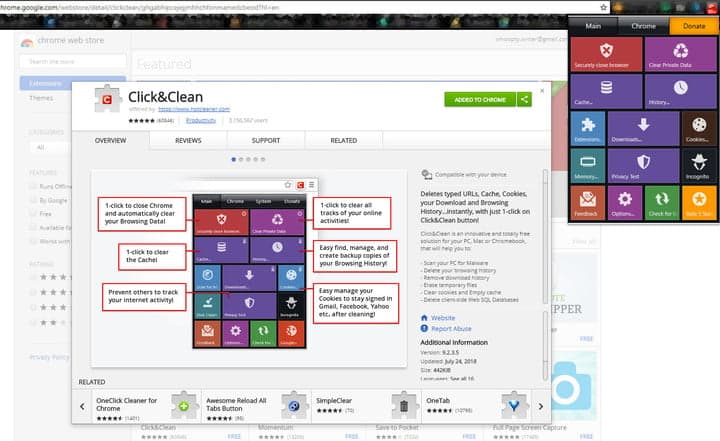Open the offered-by hotcleaner link

(x=194, y=109)
